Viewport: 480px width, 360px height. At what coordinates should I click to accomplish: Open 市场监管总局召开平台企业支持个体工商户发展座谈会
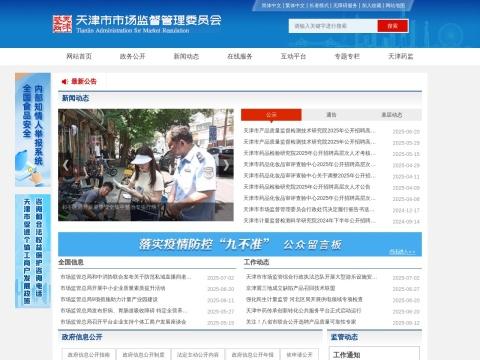(x=123, y=322)
